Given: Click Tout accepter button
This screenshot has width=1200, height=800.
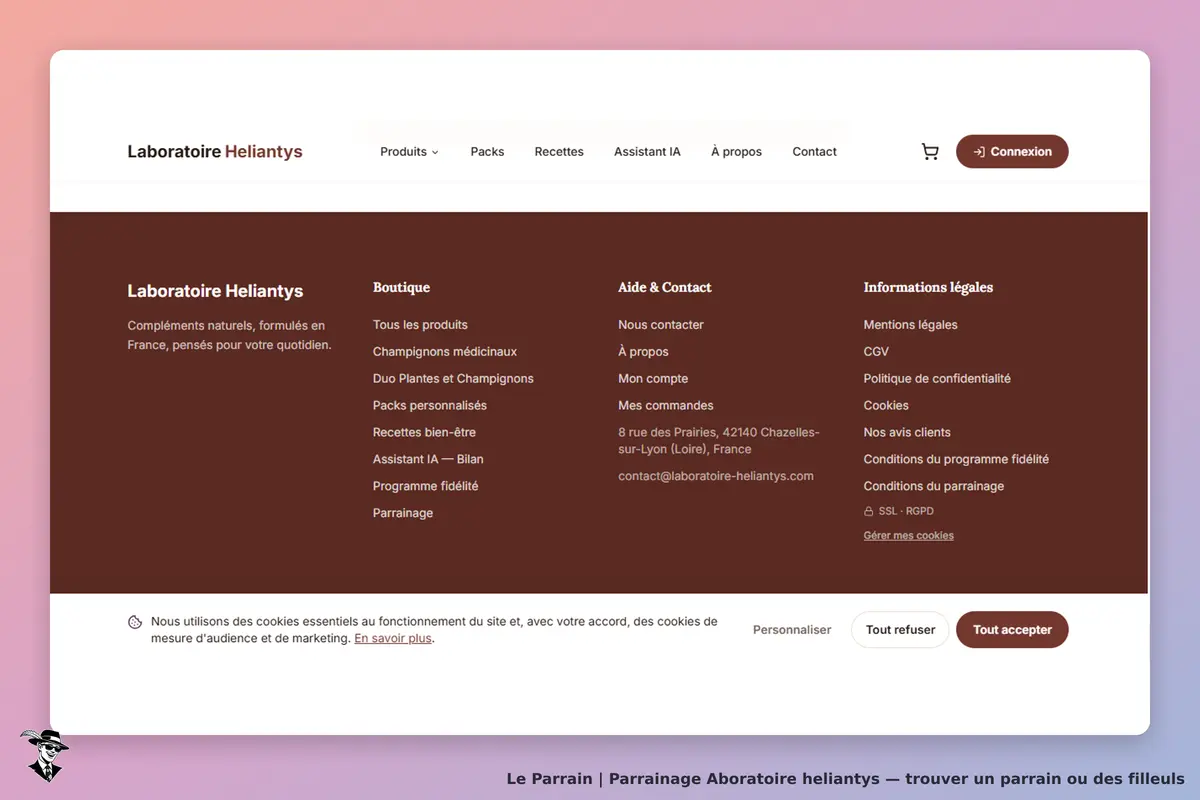Looking at the screenshot, I should tap(1012, 630).
